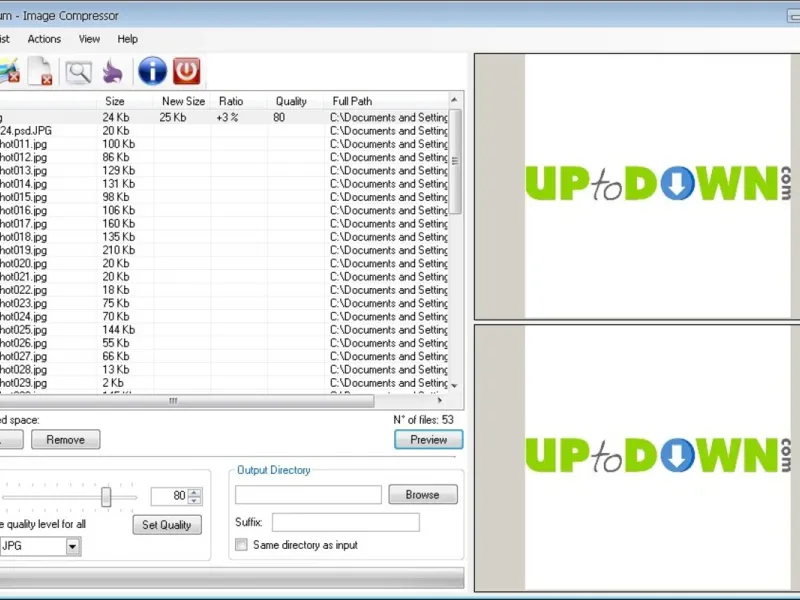Select the hot012.jpg file row
Screen dimensions: 800x600
point(224,157)
